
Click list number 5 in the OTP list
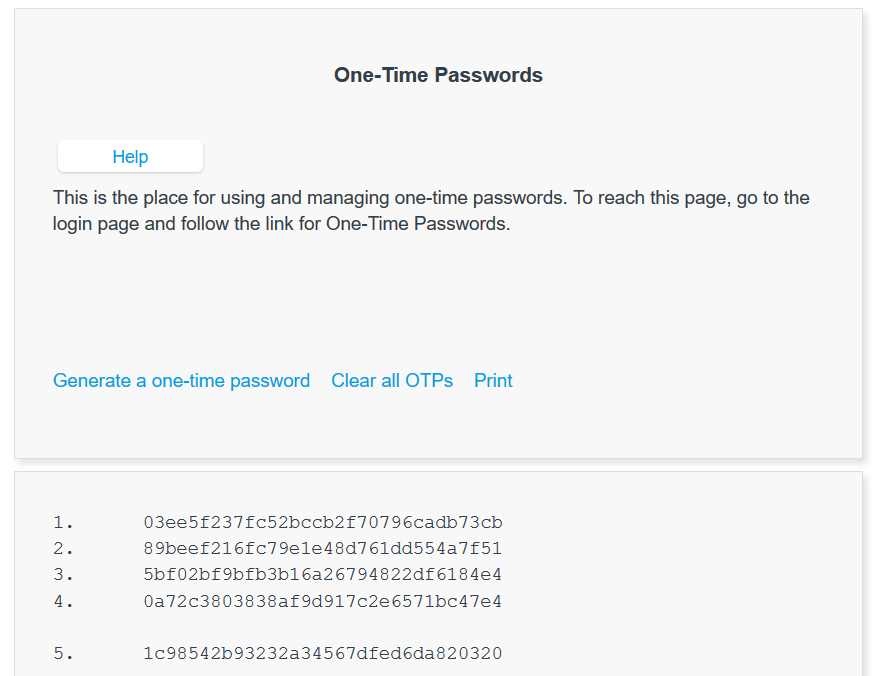point(63,654)
